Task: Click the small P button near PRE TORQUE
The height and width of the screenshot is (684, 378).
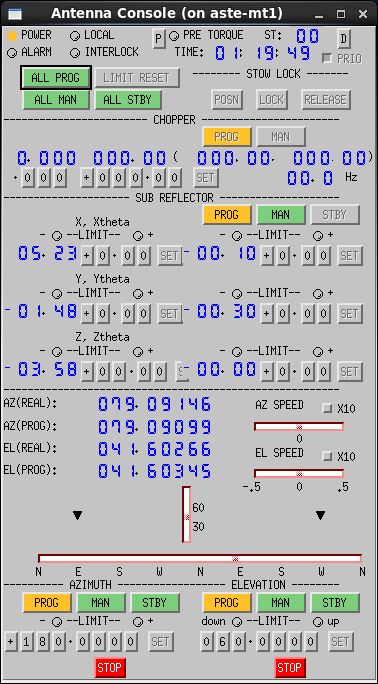Action: click(158, 39)
